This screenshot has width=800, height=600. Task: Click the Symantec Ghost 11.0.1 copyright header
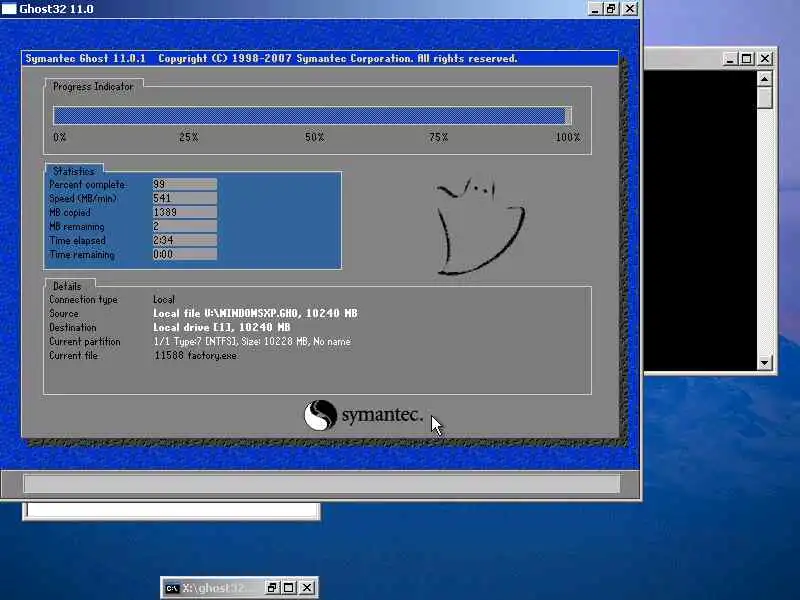tap(271, 59)
